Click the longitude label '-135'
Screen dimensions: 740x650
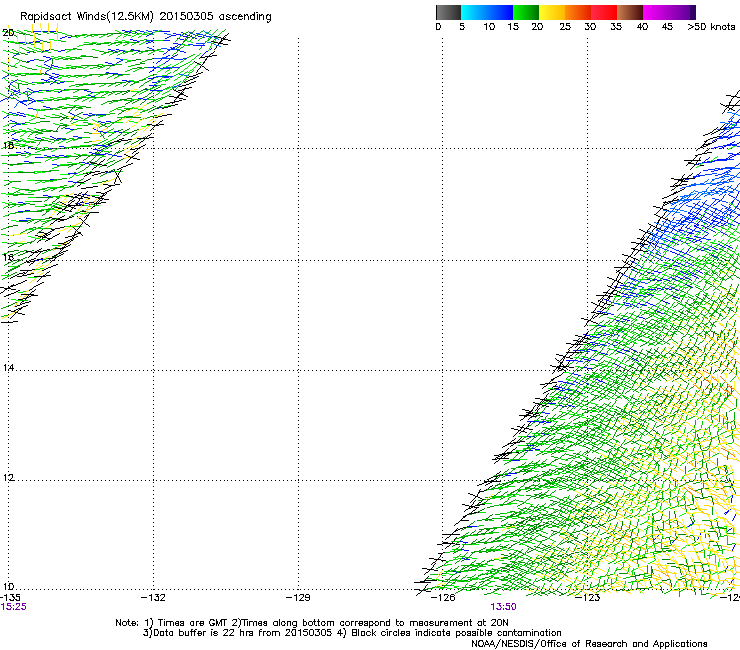click(x=10, y=598)
